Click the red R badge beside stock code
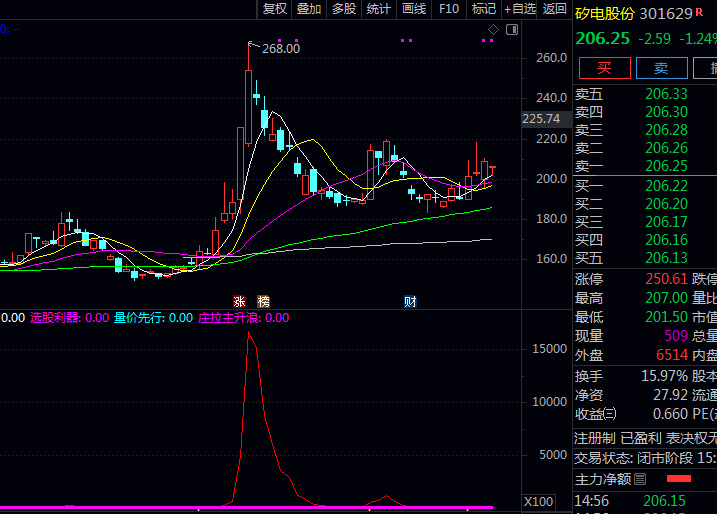Image resolution: width=717 pixels, height=514 pixels. pos(699,12)
